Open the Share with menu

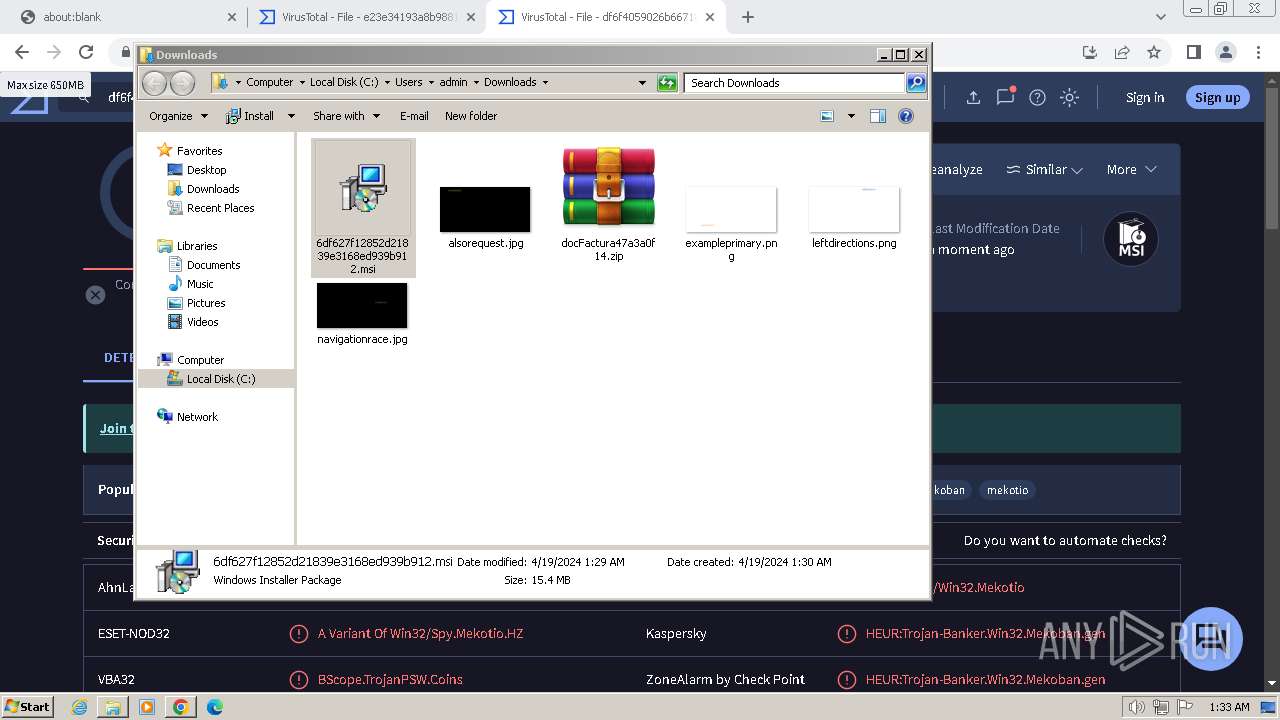pyautogui.click(x=346, y=116)
